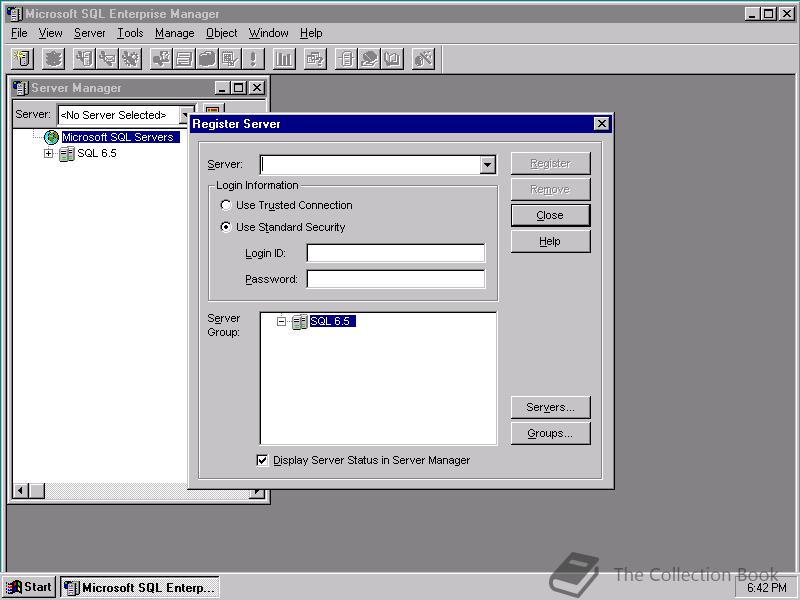Click the calendar scheduled tasks toolbar icon

[230, 59]
